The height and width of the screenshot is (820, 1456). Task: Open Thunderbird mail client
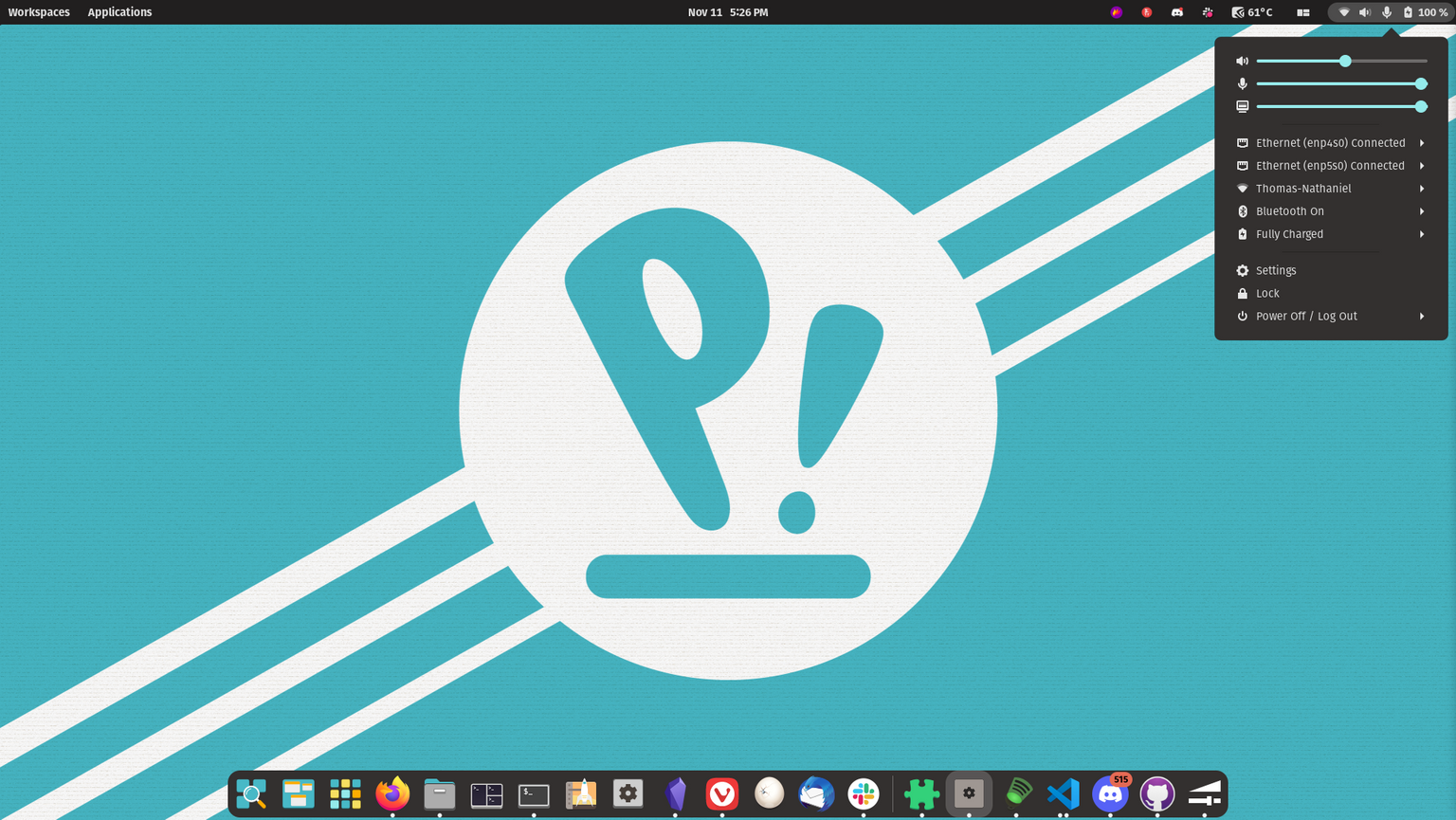tap(816, 793)
